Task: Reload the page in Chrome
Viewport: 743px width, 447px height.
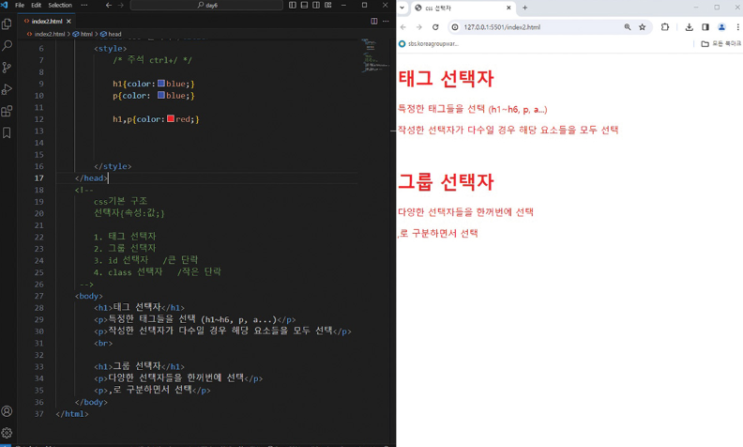Action: 435,27
